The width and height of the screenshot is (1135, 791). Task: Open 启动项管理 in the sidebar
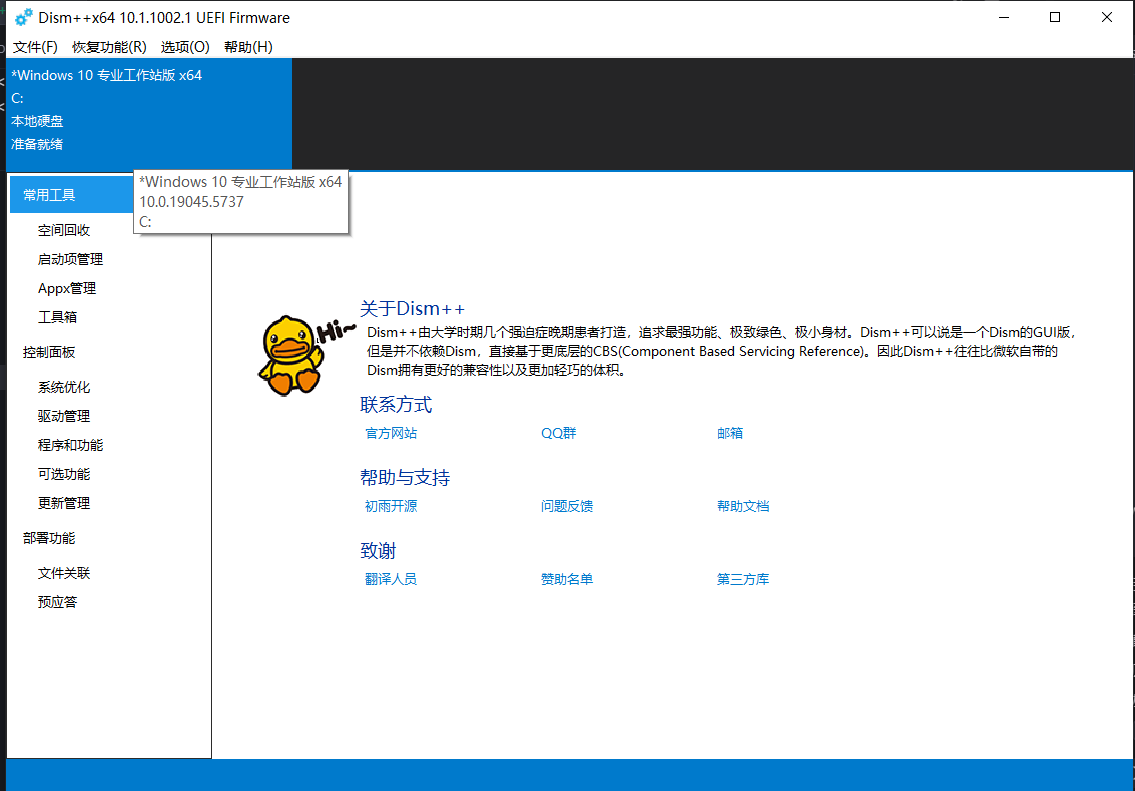(68, 258)
